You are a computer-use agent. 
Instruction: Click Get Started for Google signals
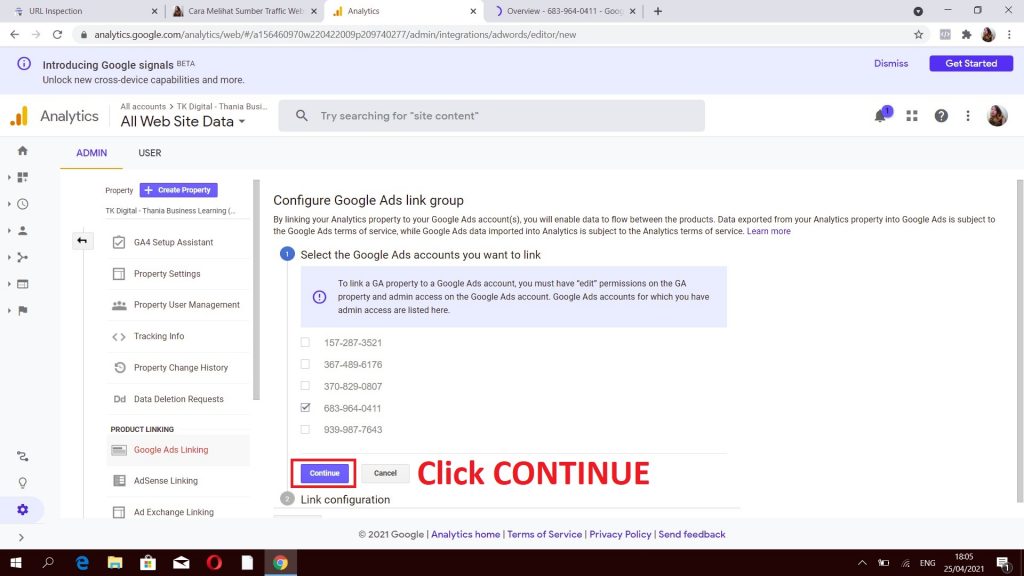pos(971,63)
